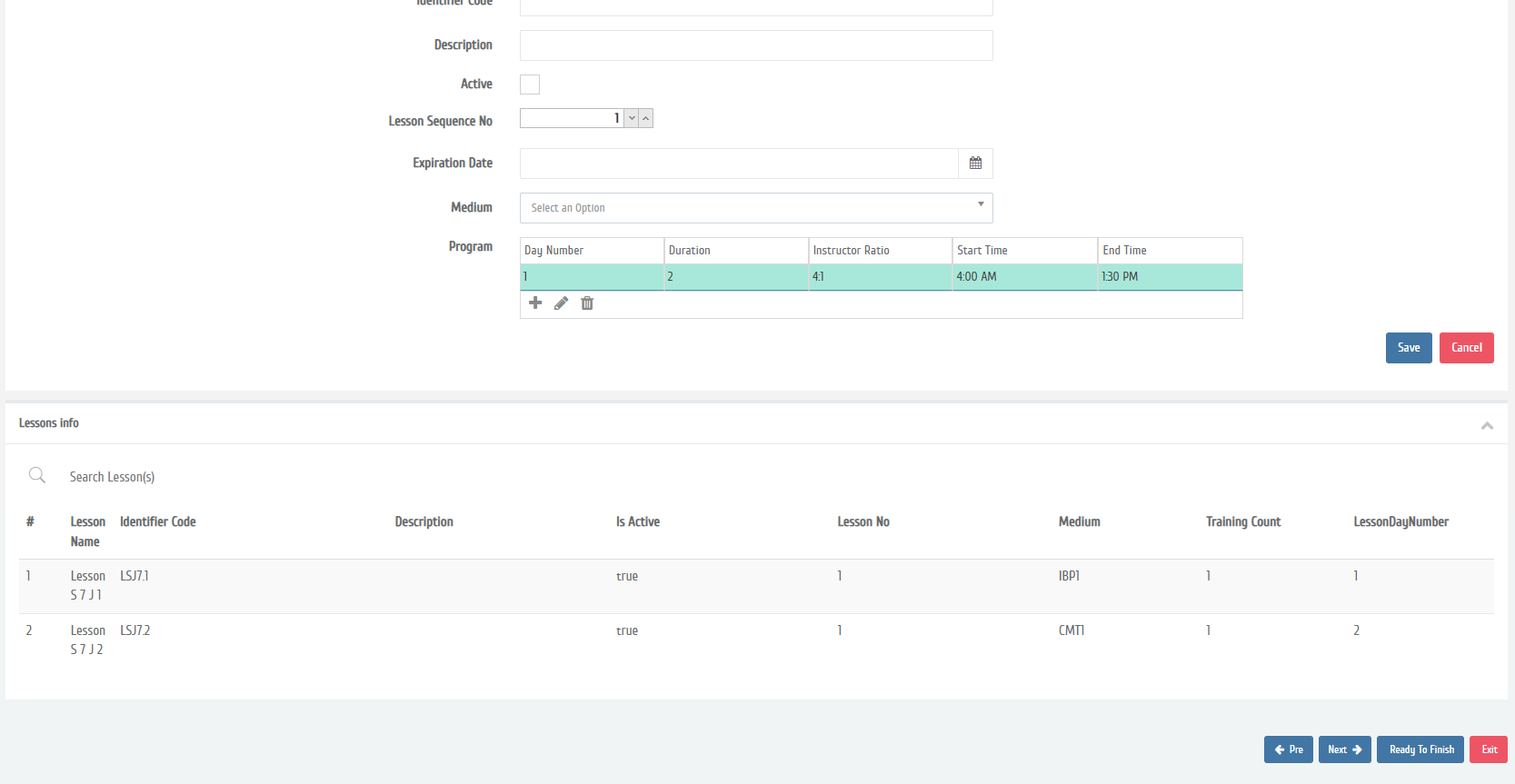1515x784 pixels.
Task: Click the trash delete icon under Program
Action: 587,303
